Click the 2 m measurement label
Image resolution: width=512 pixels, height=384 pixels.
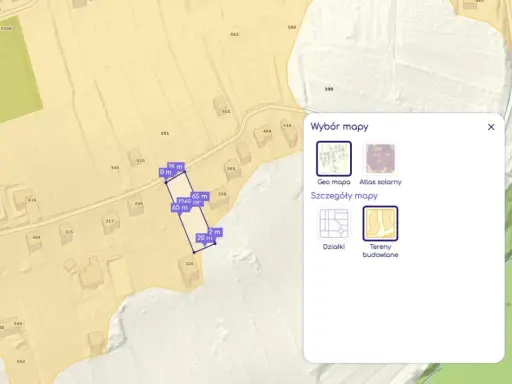point(215,232)
